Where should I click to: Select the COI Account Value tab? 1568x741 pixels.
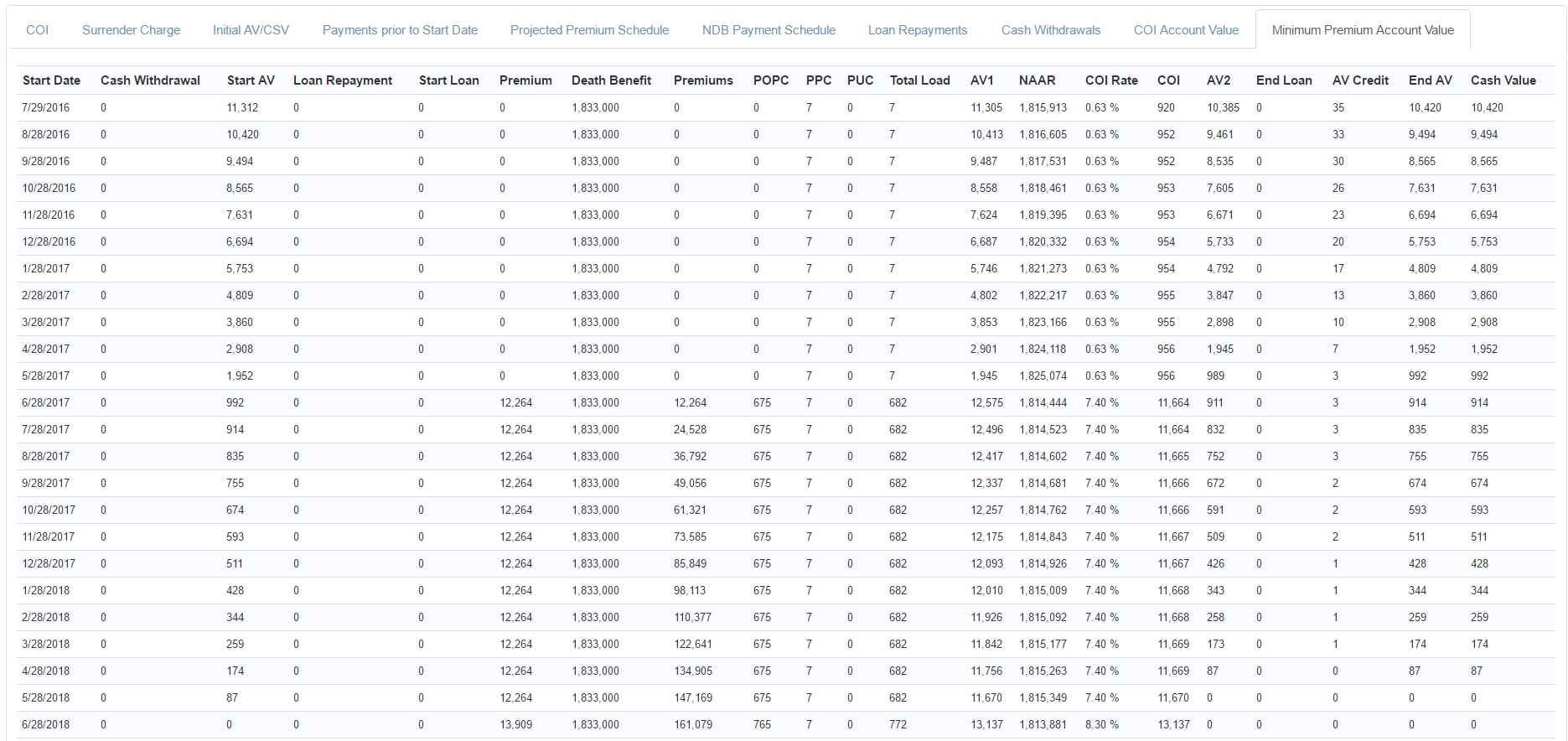coord(1186,30)
